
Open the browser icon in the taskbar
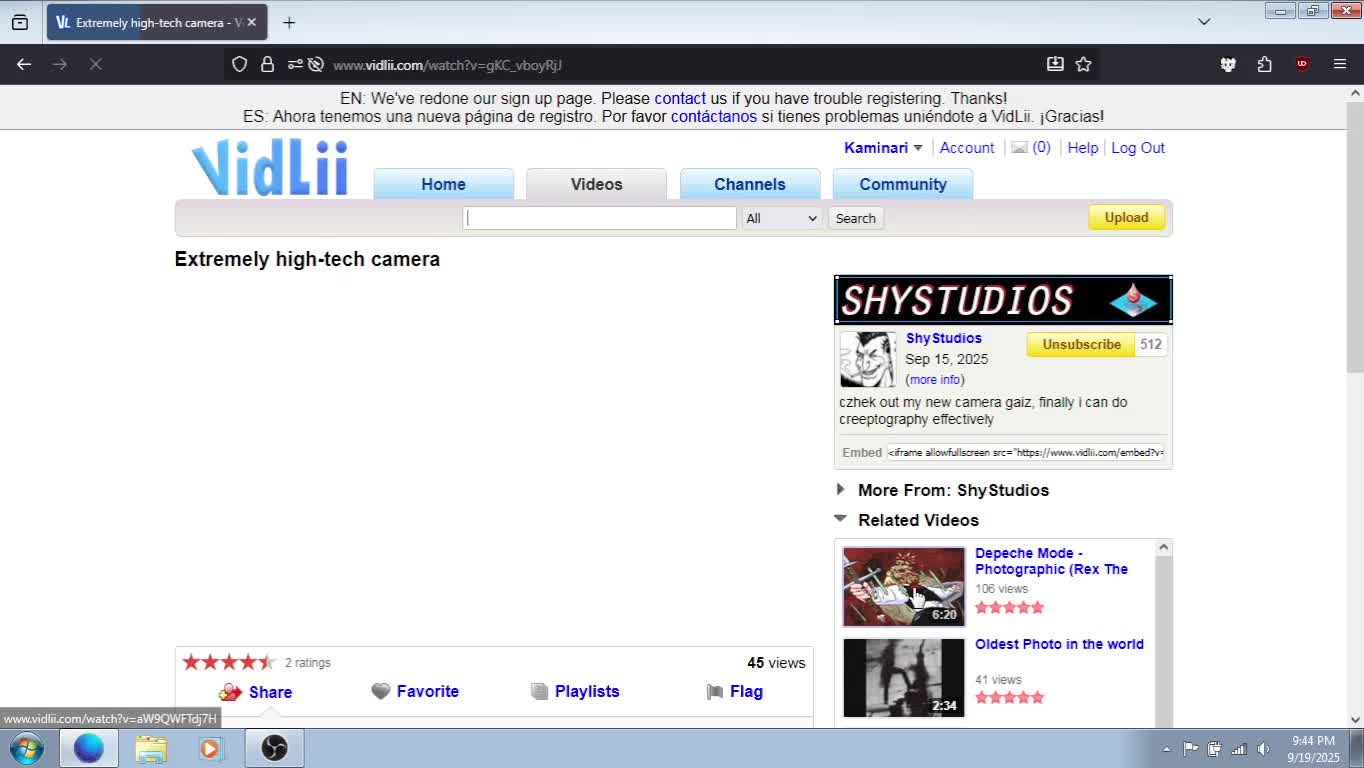click(x=88, y=748)
